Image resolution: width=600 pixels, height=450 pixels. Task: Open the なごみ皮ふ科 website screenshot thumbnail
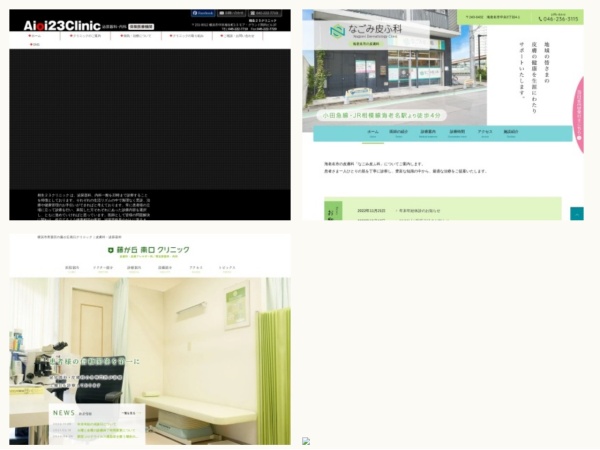click(443, 115)
